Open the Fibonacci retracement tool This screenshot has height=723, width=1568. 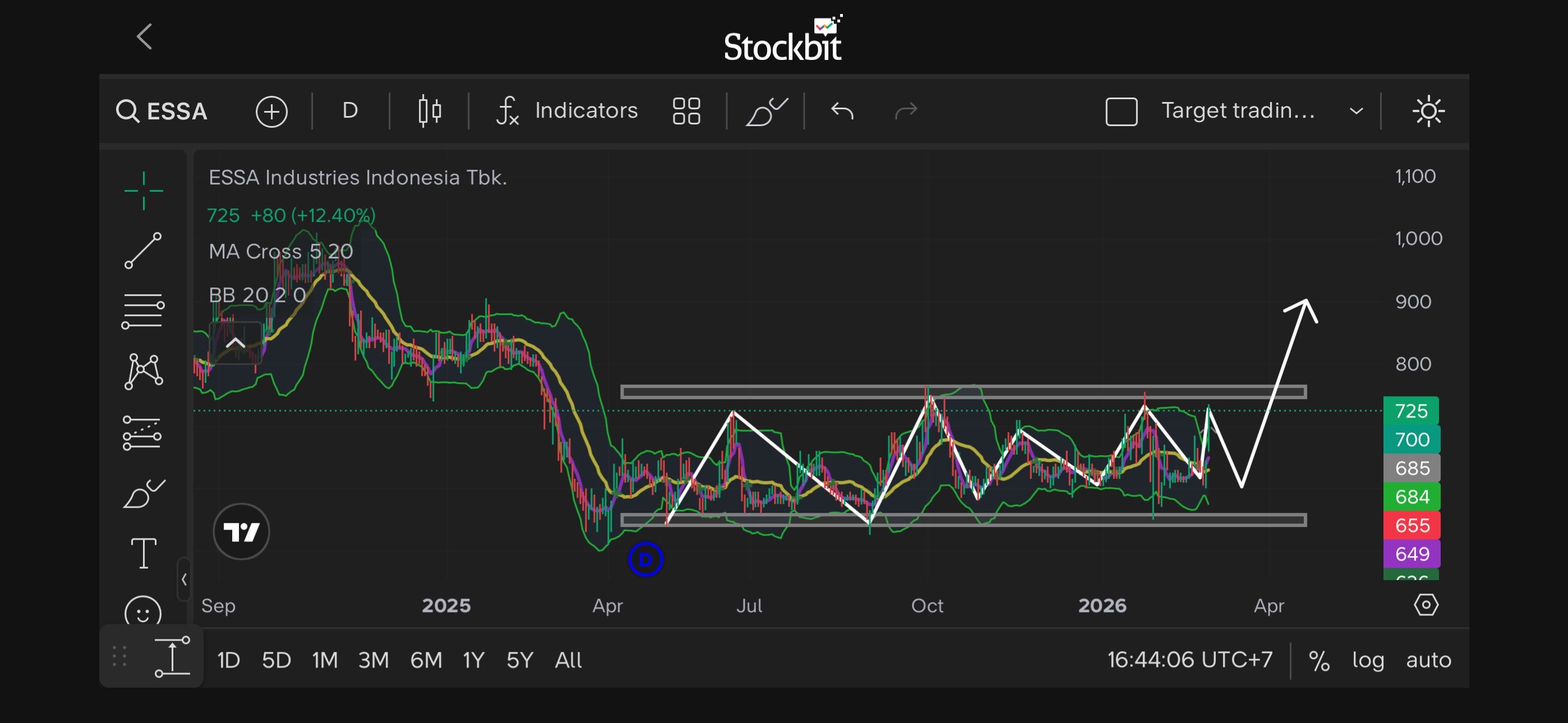click(143, 311)
